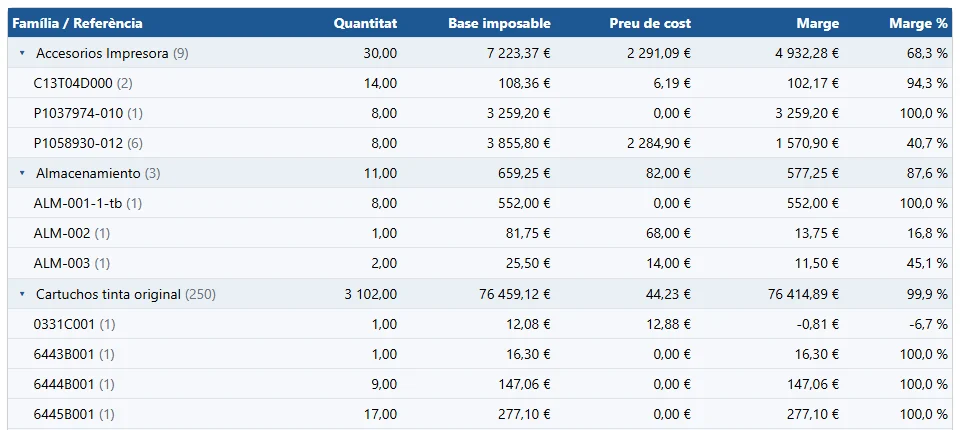Select reference row ALM-001-1-tb
Viewport: 960px width, 430px height.
click(480, 203)
